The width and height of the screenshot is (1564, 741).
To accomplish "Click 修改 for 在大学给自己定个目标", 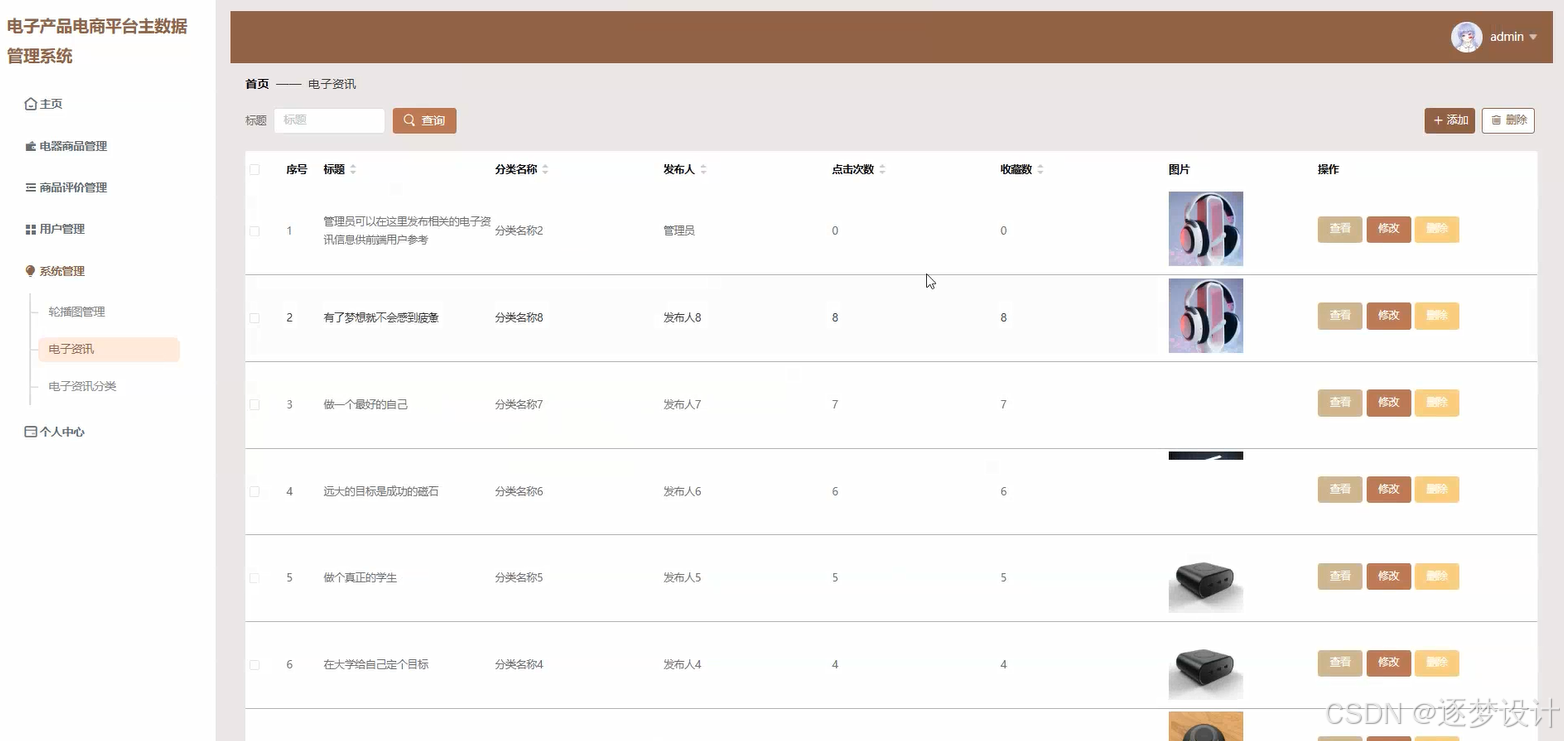I will click(1388, 663).
